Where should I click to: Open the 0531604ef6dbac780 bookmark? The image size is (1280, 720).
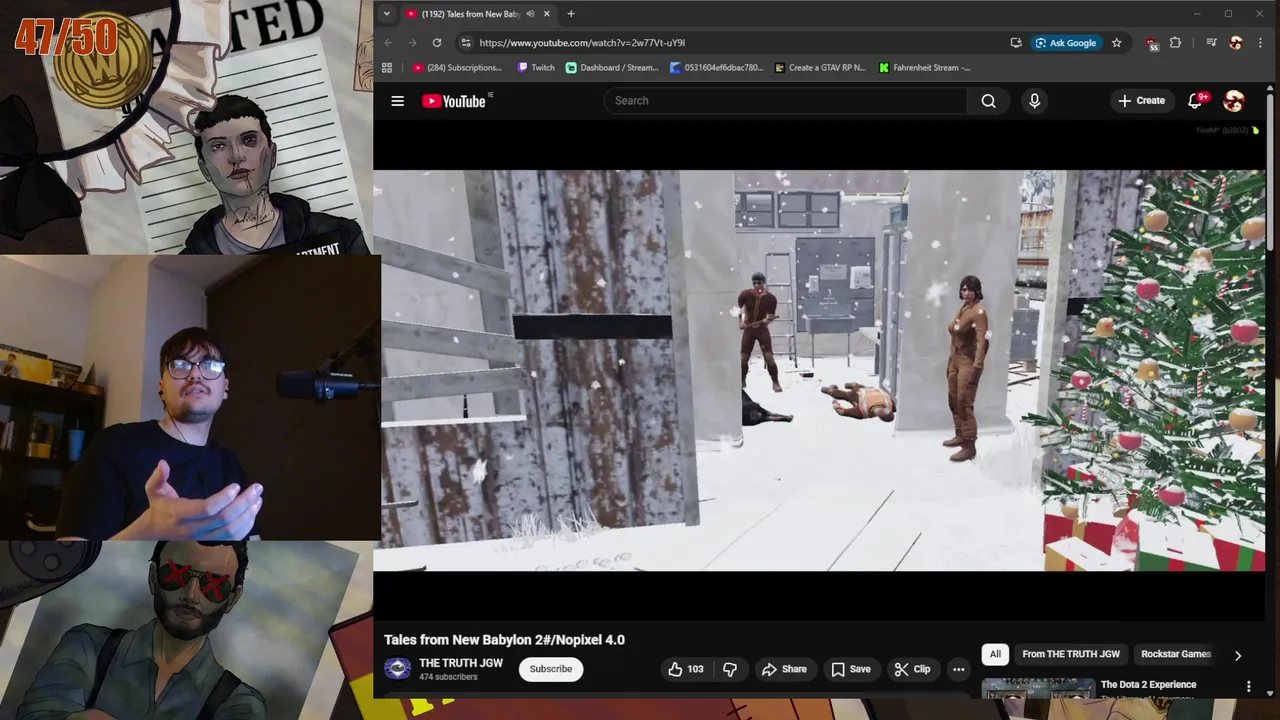coord(717,68)
